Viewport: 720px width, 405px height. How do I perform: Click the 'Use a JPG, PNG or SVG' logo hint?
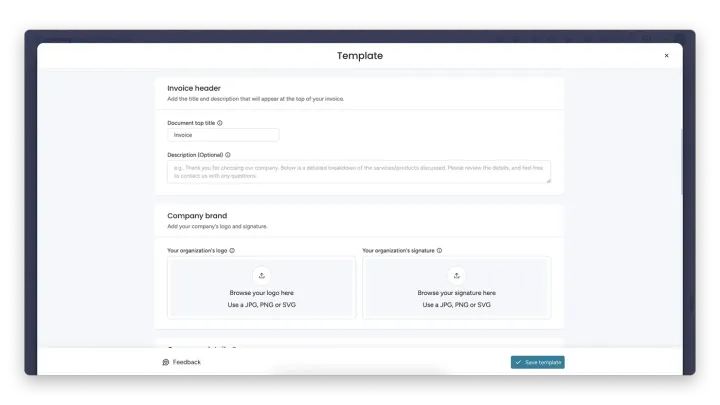(262, 305)
